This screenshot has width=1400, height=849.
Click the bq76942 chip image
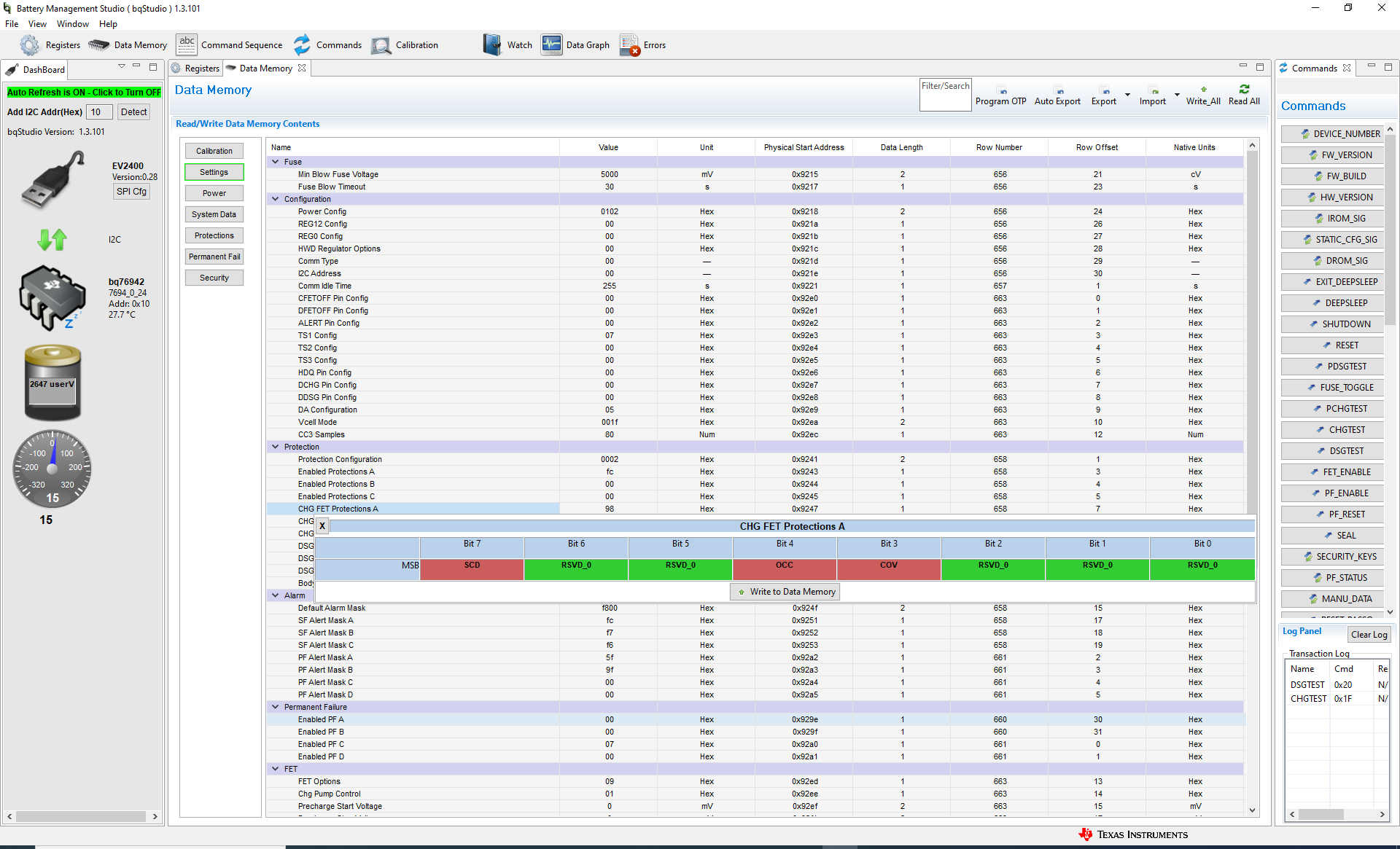[x=52, y=297]
